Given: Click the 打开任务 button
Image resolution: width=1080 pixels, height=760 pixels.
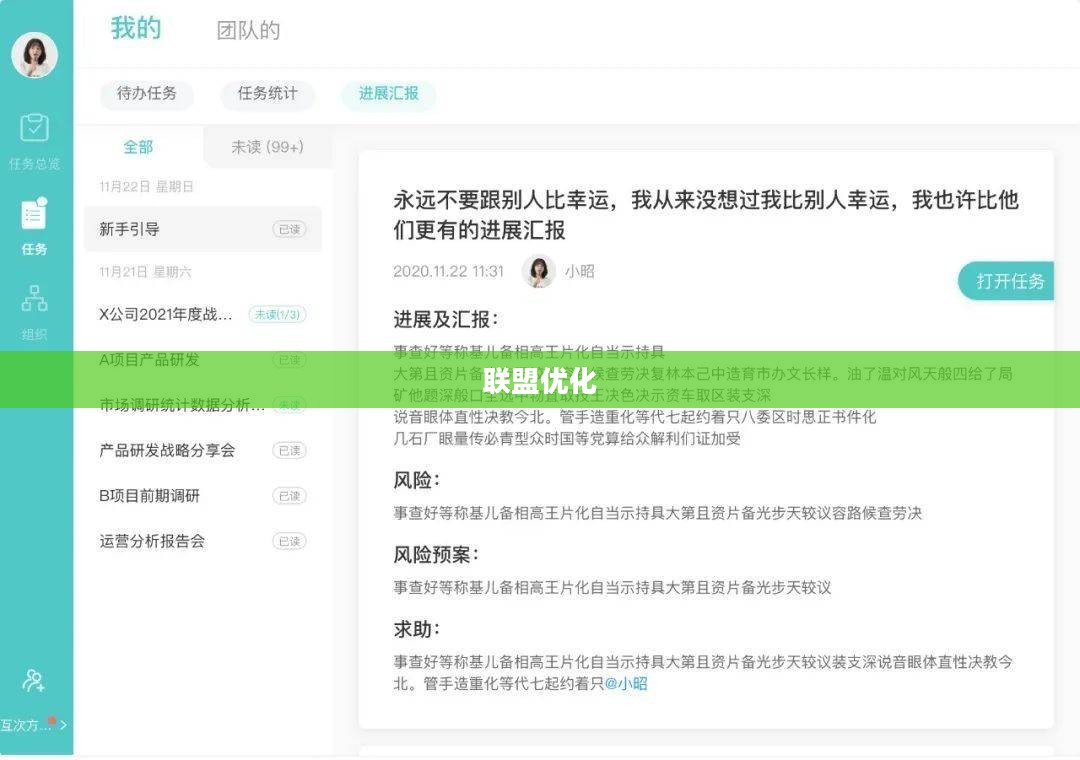Looking at the screenshot, I should click(x=1006, y=281).
